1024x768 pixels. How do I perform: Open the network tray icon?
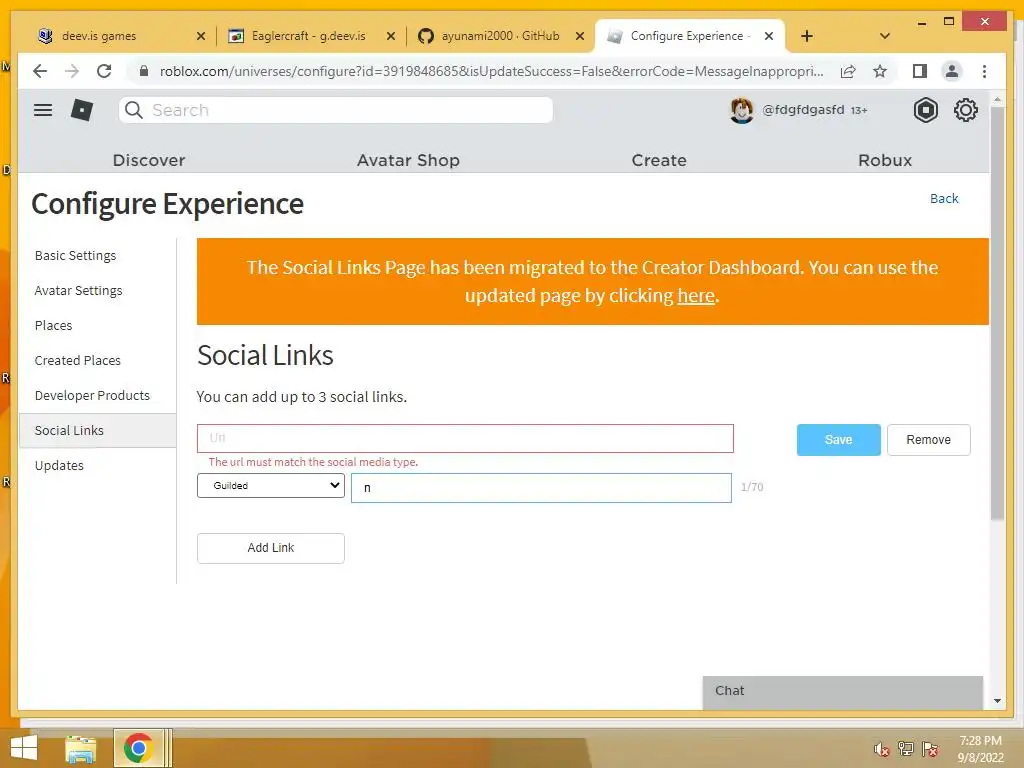click(905, 749)
